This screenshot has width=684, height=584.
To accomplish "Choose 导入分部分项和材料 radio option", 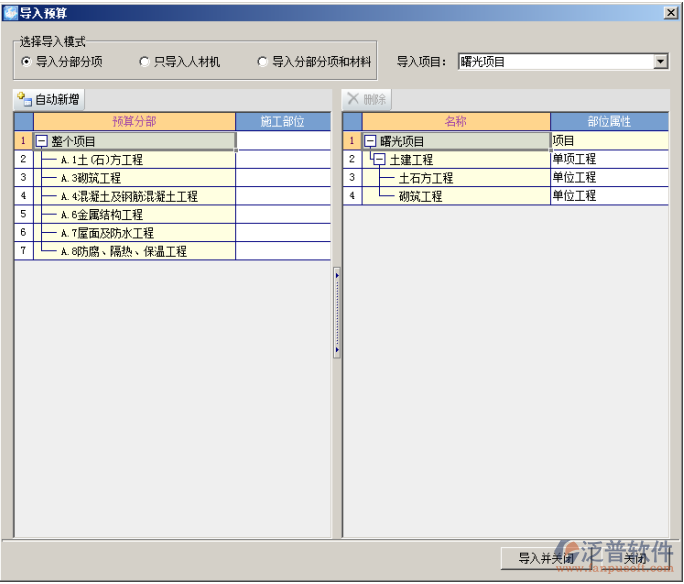I will coord(263,62).
